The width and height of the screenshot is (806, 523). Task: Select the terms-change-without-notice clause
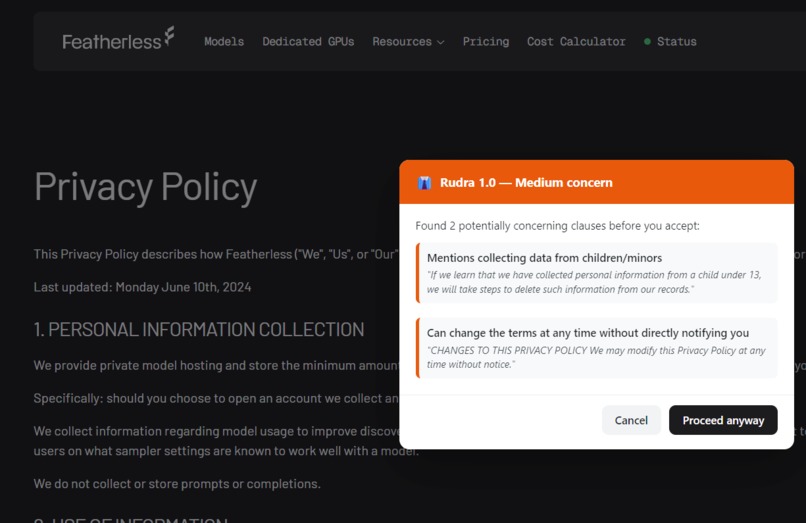tap(596, 348)
